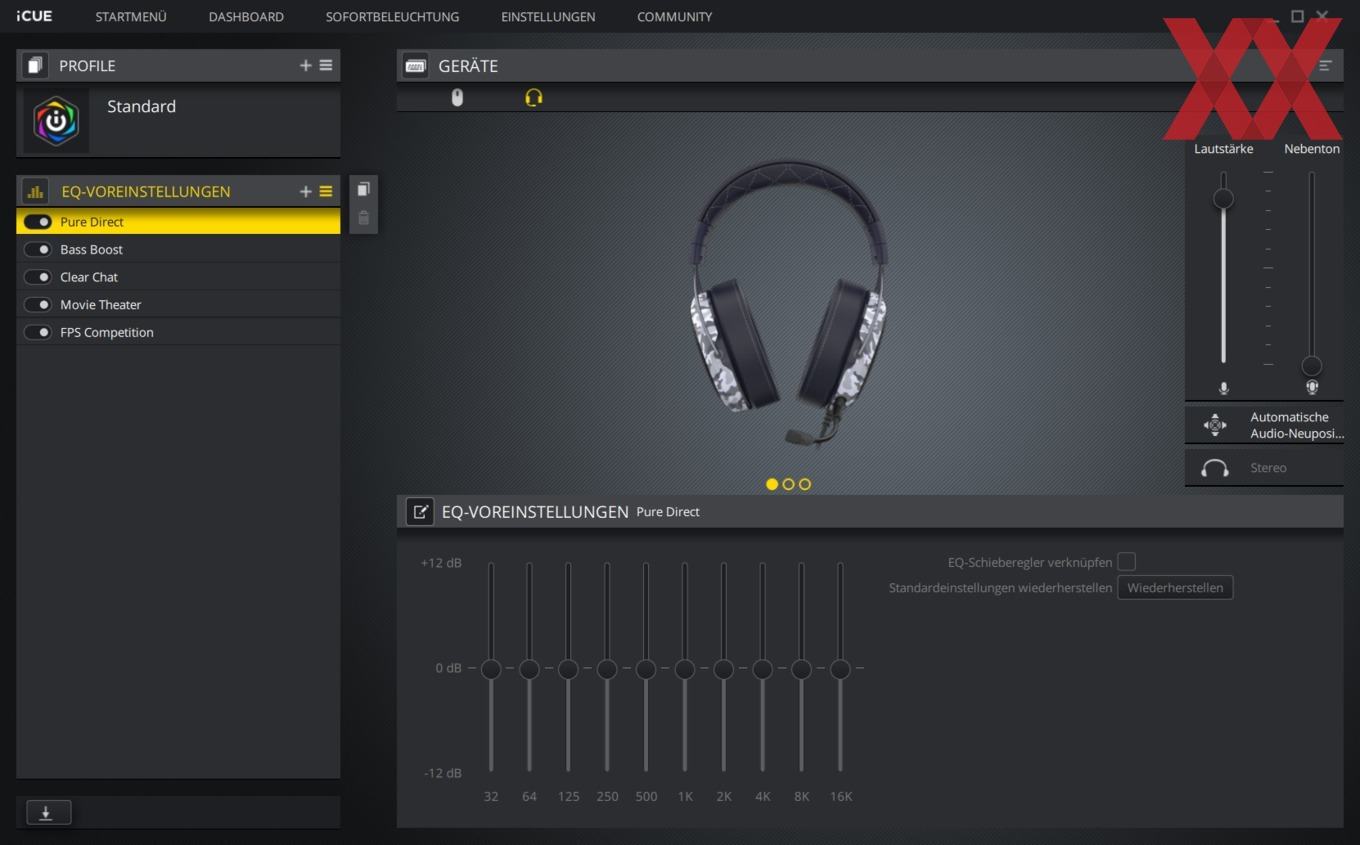The width and height of the screenshot is (1360, 845).
Task: Click the audio repositioning arrows icon
Action: tap(1215, 425)
